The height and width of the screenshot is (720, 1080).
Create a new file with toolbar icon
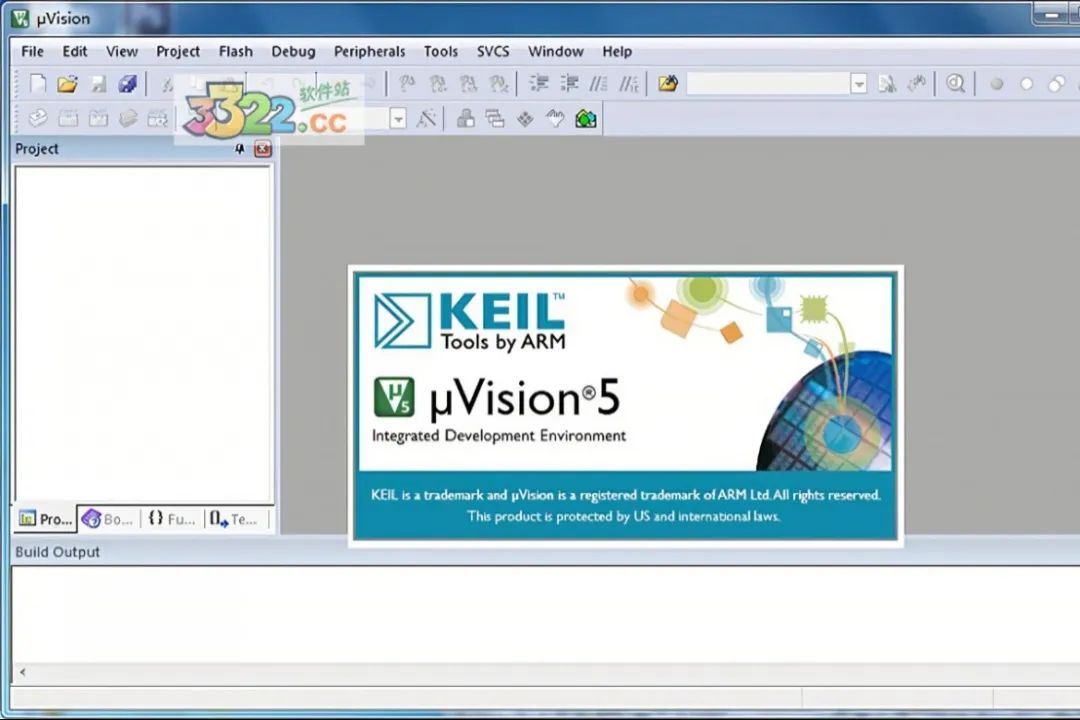[38, 84]
